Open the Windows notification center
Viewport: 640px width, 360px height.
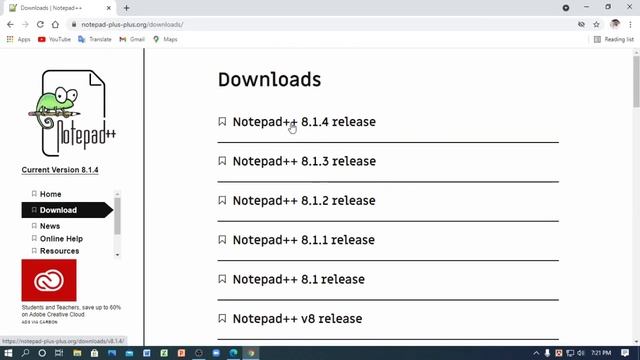pyautogui.click(x=625, y=353)
